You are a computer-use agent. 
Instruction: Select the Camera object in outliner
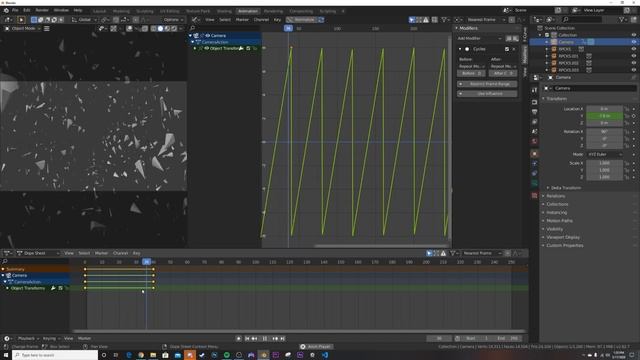[566, 42]
